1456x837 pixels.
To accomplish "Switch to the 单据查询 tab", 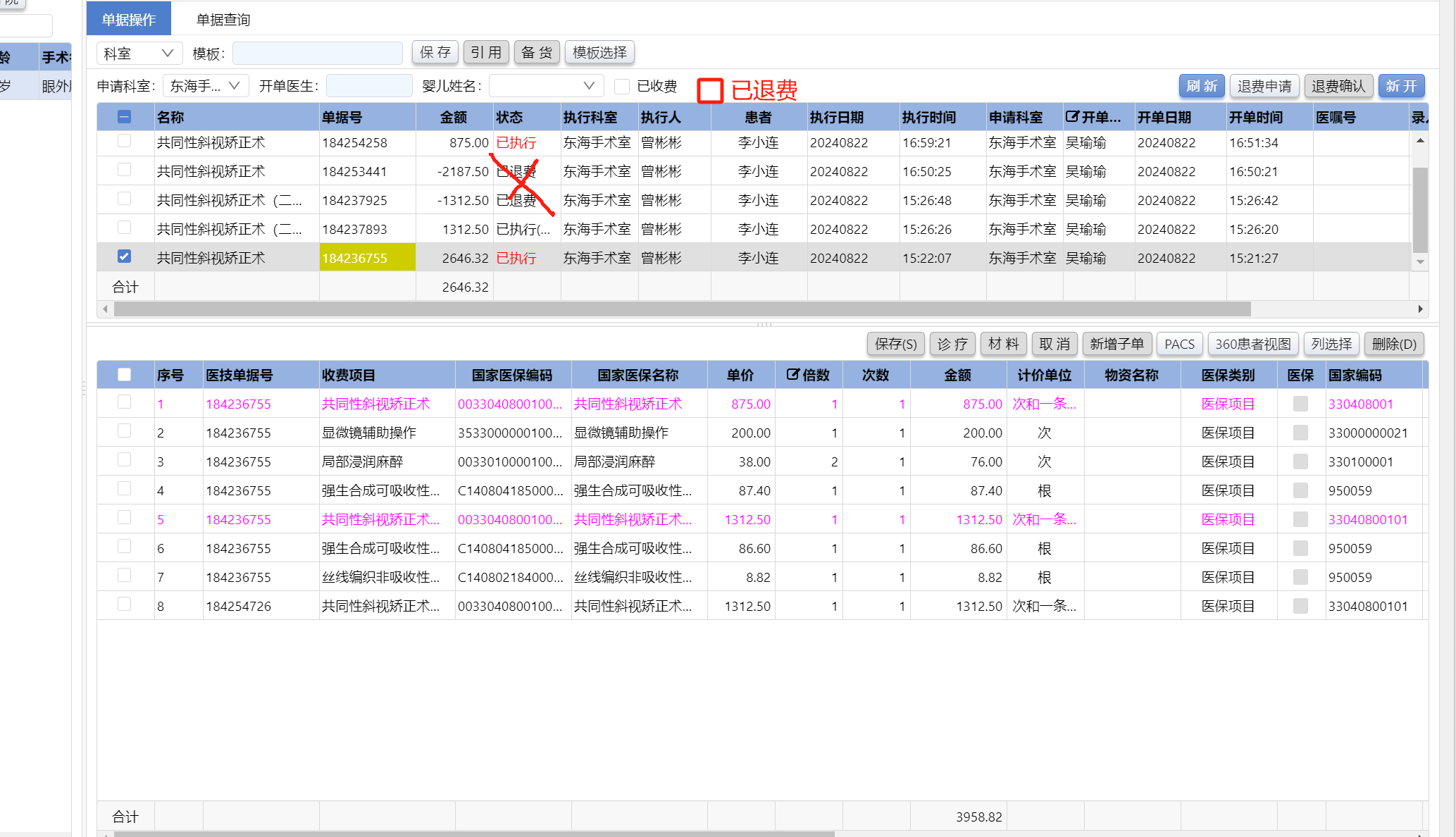I will coord(223,20).
